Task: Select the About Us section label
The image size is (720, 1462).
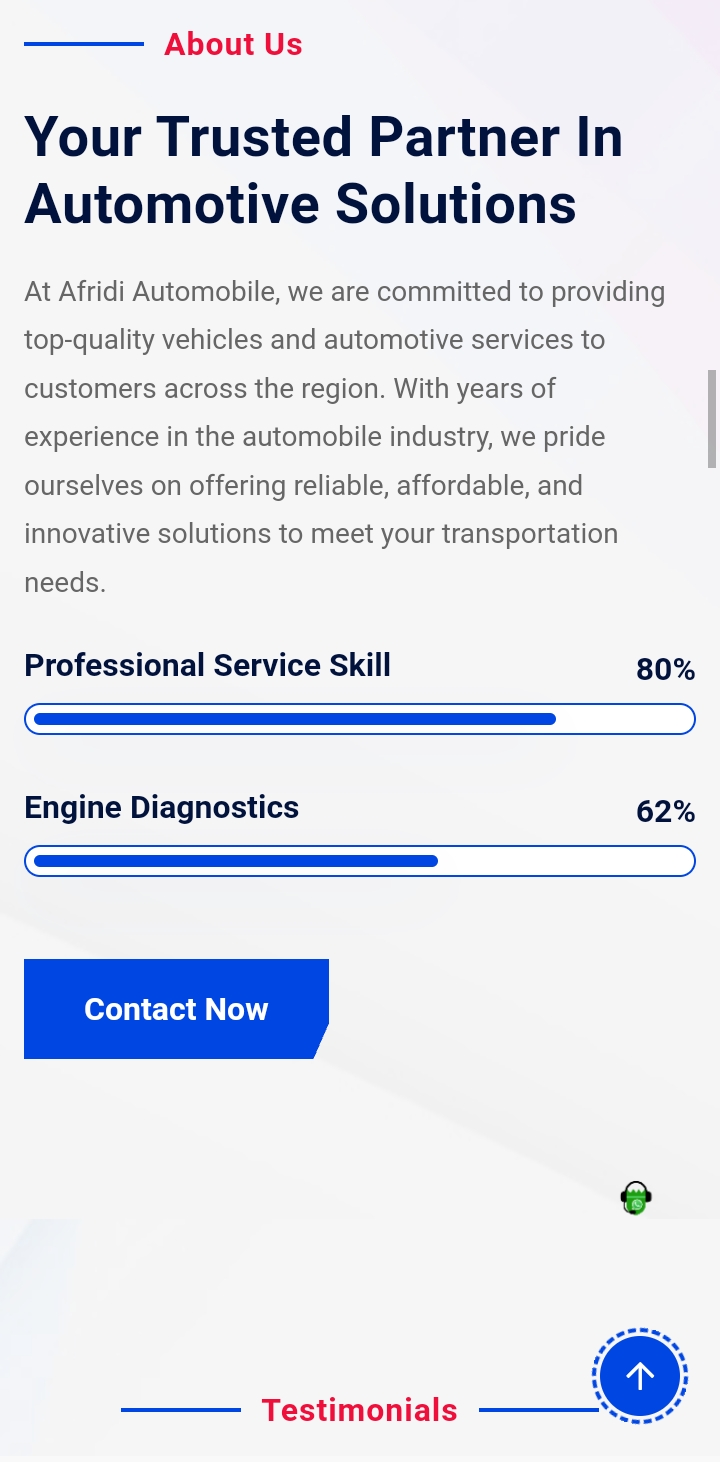Action: pos(233,44)
